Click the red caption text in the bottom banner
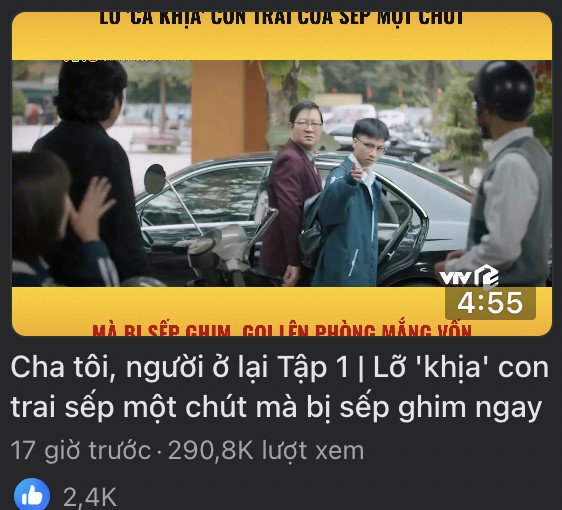 282,330
